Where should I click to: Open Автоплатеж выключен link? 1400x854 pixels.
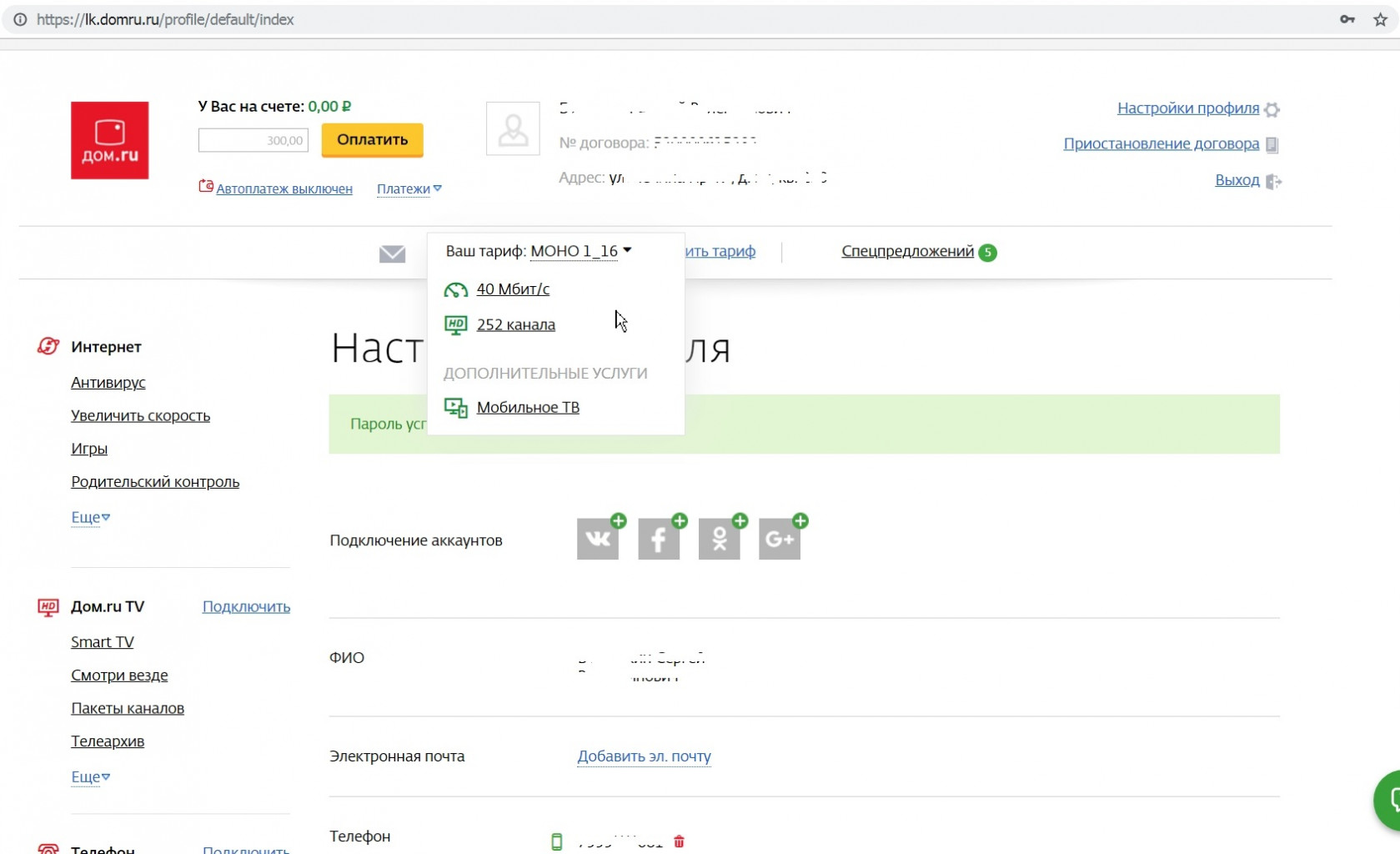[x=284, y=189]
